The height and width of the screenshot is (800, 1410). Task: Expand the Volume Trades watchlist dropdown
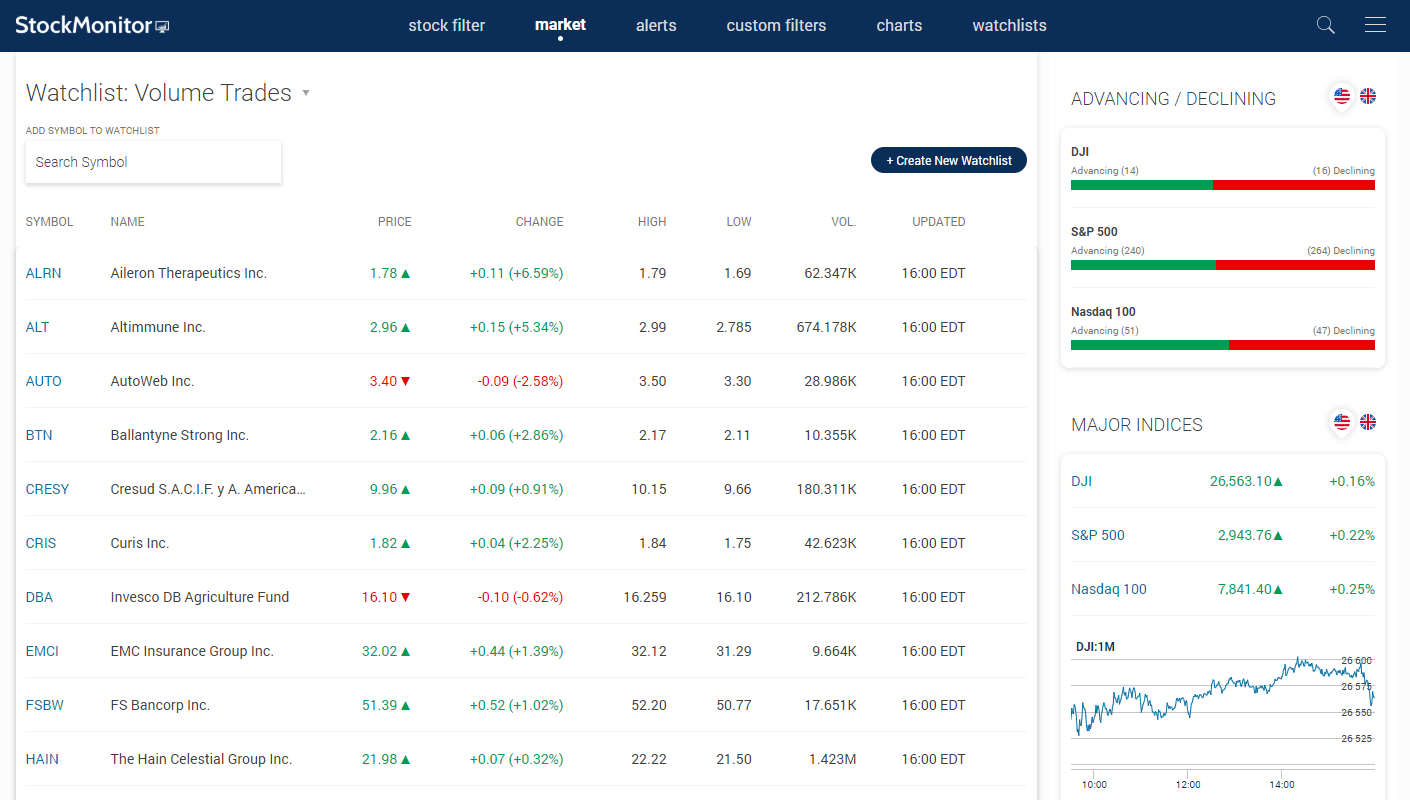305,93
